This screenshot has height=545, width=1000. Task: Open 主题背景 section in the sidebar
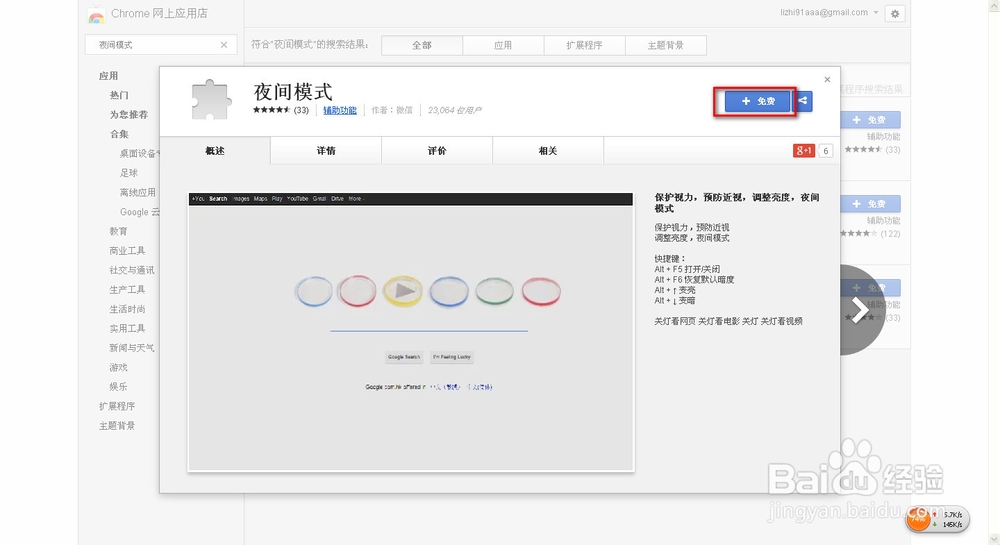coord(117,426)
